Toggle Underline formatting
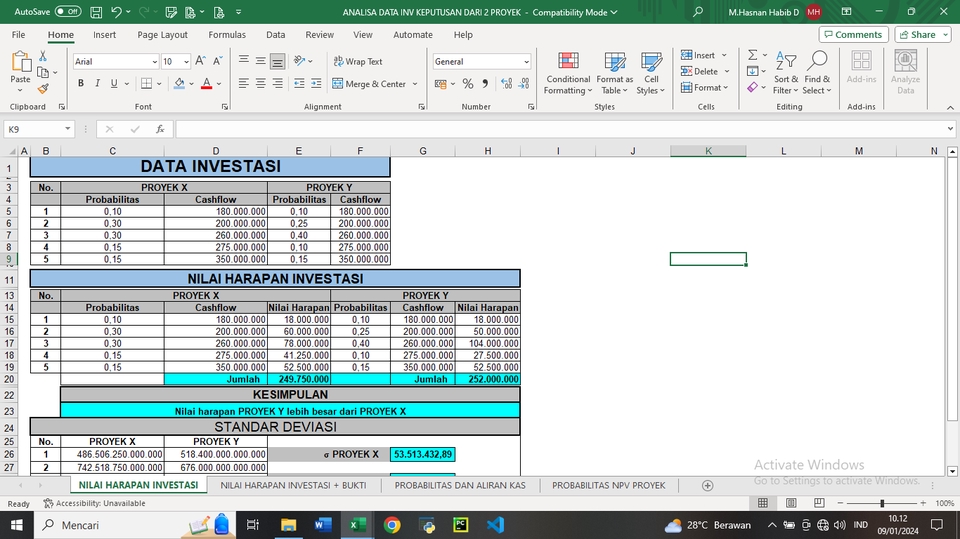 coord(114,83)
